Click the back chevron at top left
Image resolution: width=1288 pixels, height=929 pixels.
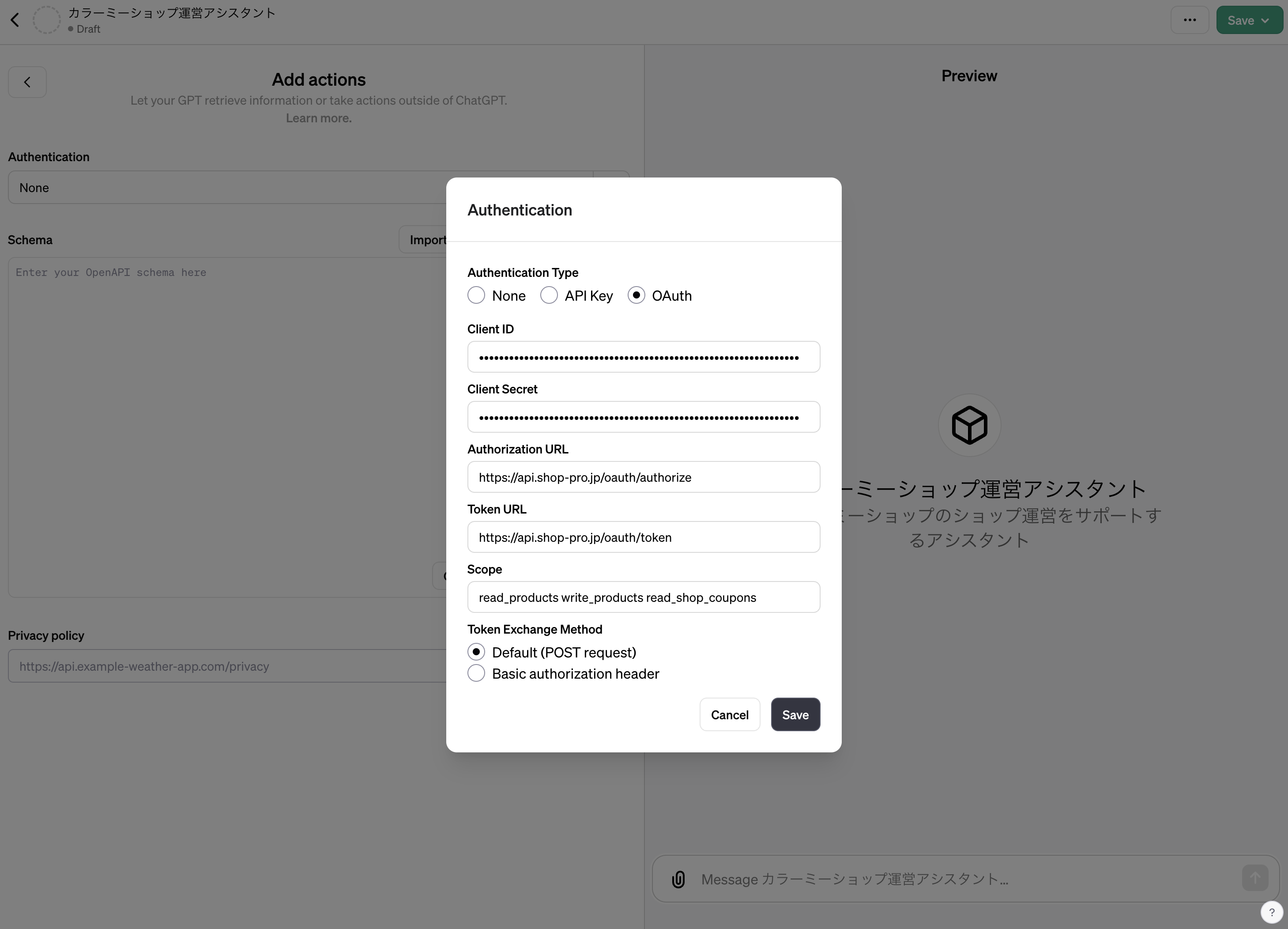pos(15,19)
